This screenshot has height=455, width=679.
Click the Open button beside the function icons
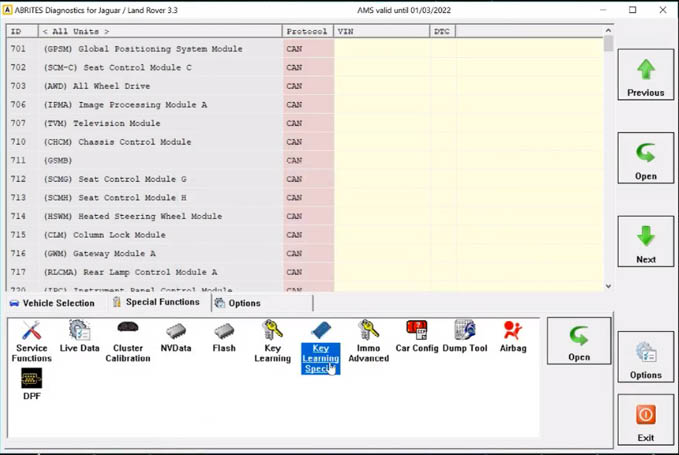[x=578, y=342]
